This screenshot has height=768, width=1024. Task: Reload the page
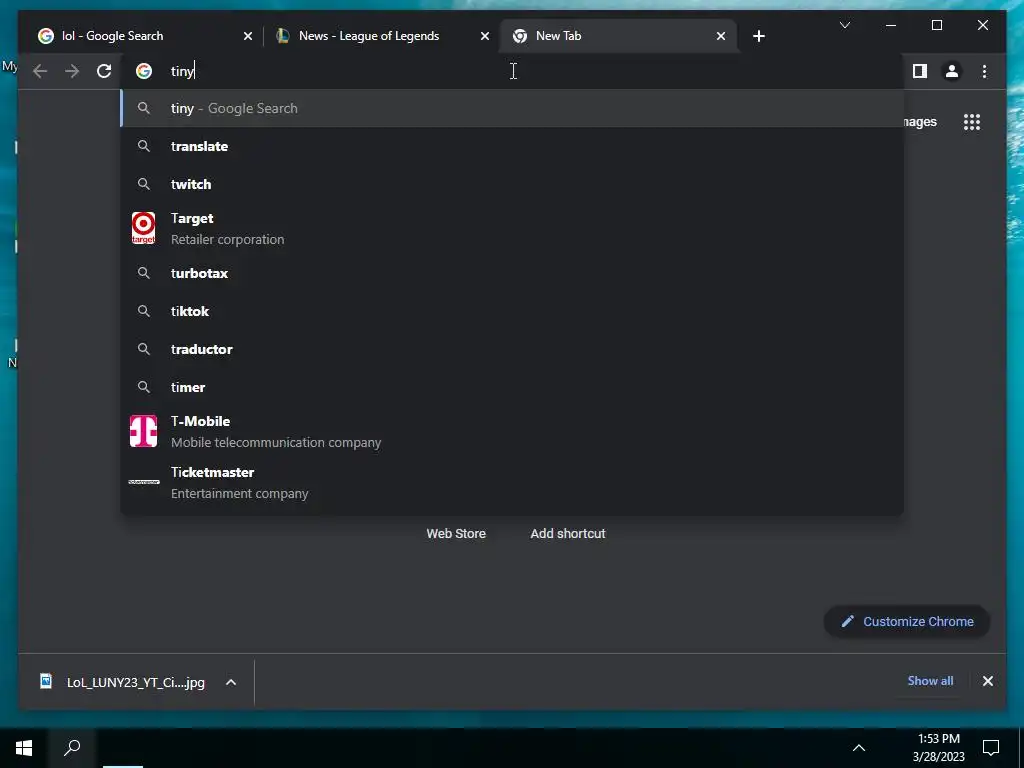click(104, 71)
